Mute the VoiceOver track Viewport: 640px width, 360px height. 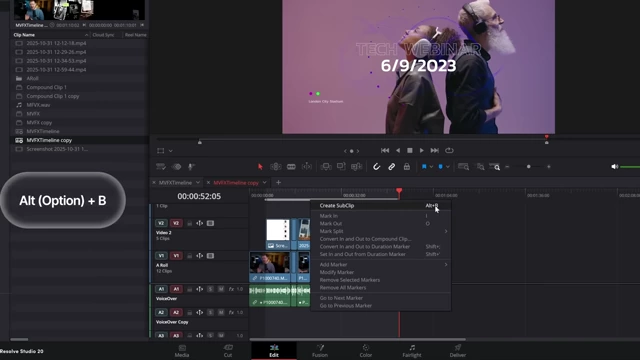(221, 289)
